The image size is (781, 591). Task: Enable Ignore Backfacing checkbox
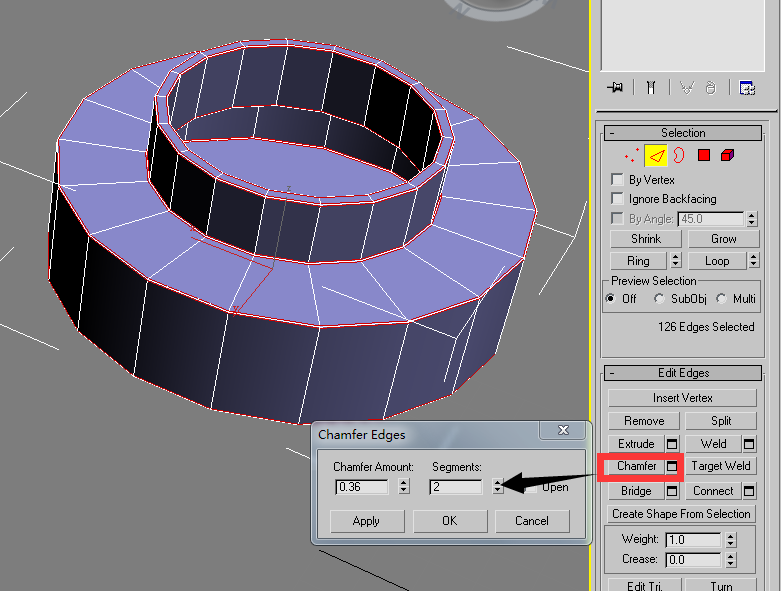pyautogui.click(x=617, y=199)
